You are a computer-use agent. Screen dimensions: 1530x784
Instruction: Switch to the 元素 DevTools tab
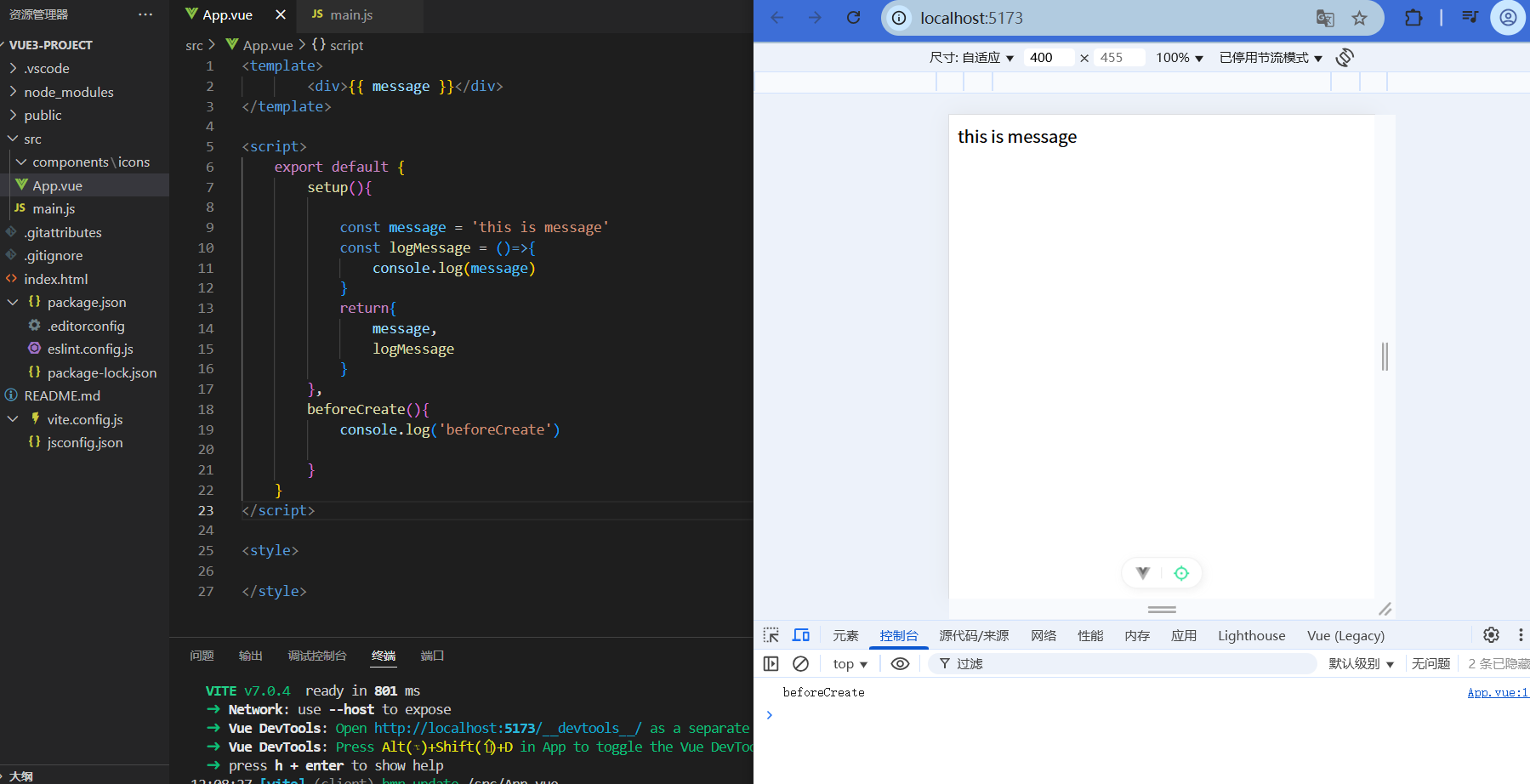tap(845, 634)
